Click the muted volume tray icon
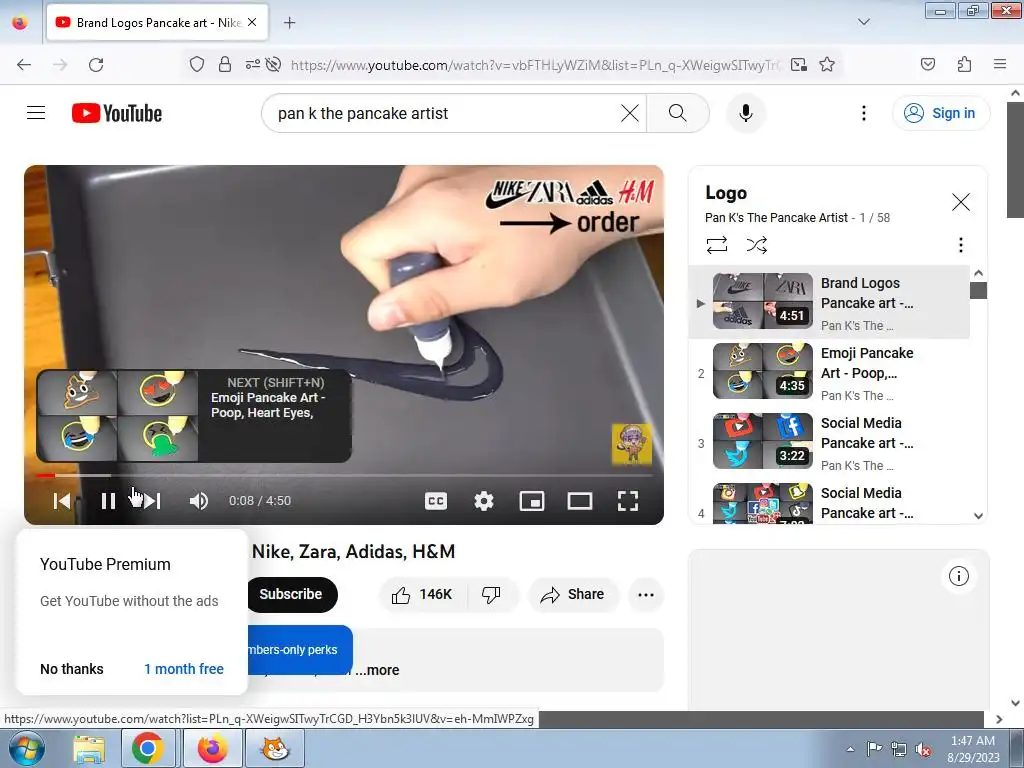 [x=923, y=749]
